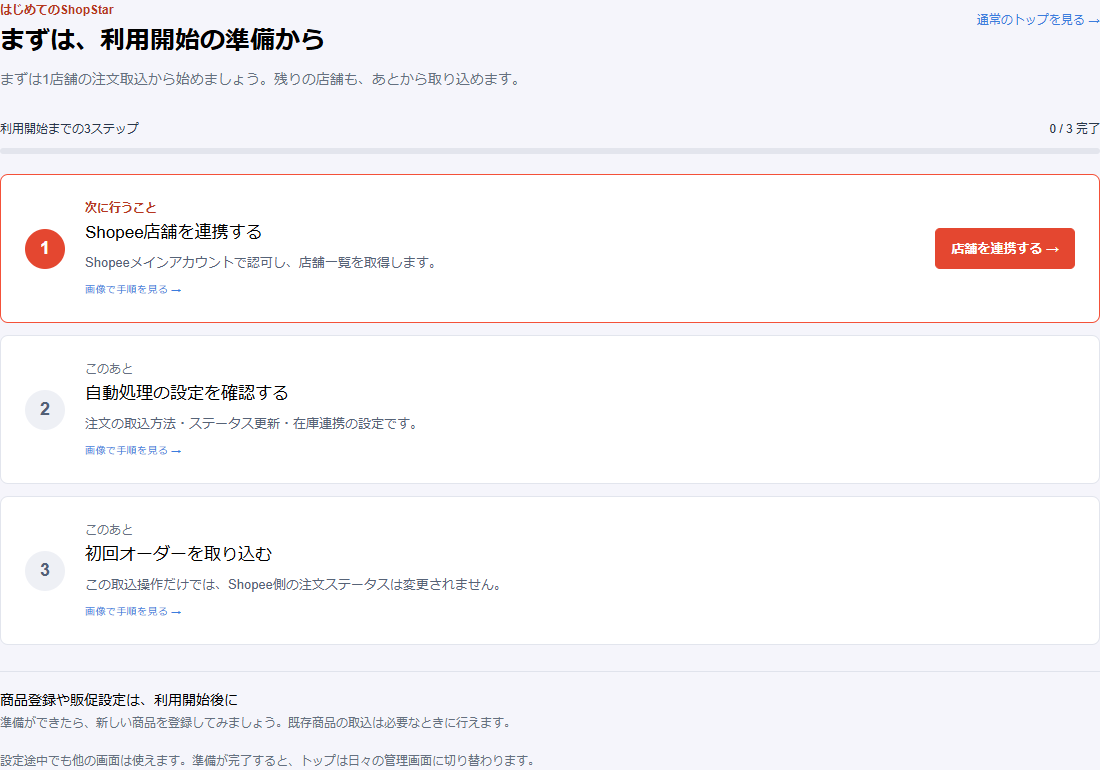Click the 商品登録や販促設定は、利用開始後に heading
This screenshot has width=1100, height=770.
[119, 700]
